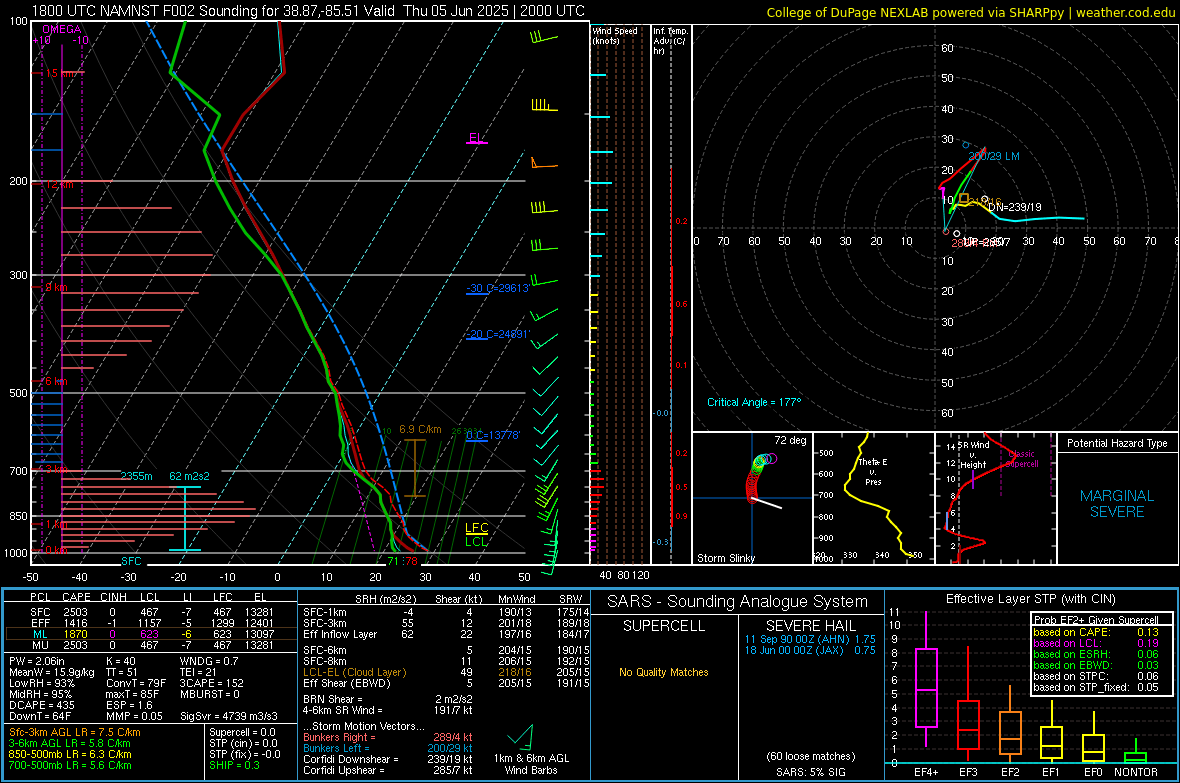1180x783 pixels.
Task: Select the Storm Slinky plot
Action: coord(752,498)
